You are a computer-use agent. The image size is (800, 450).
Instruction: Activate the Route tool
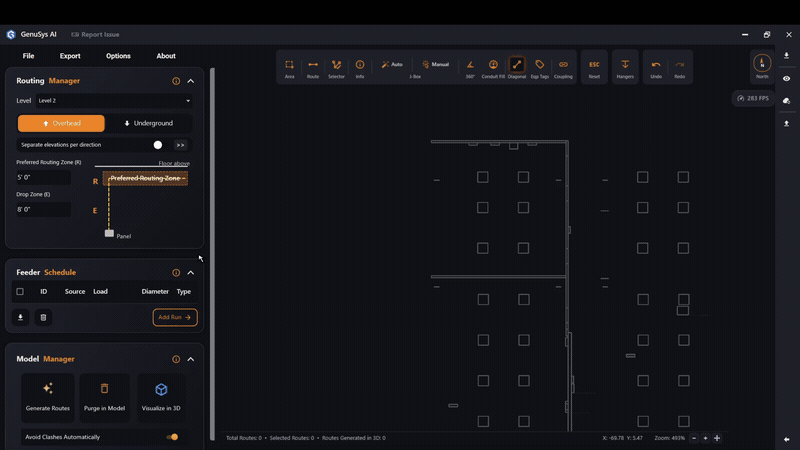(313, 68)
